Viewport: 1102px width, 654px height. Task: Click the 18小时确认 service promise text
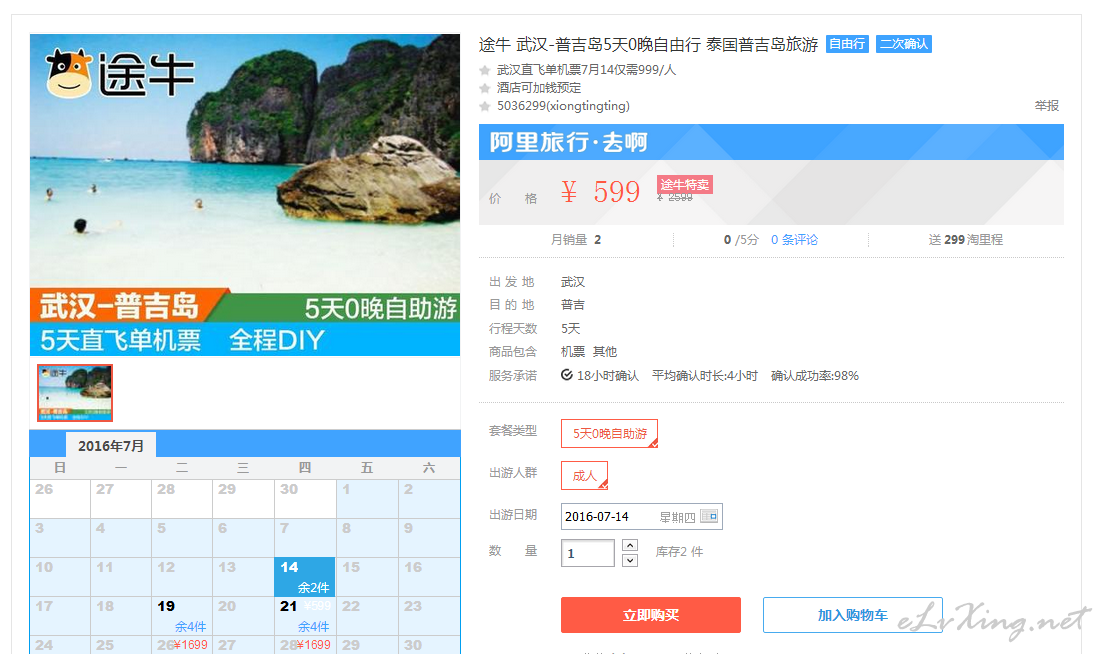click(x=608, y=376)
